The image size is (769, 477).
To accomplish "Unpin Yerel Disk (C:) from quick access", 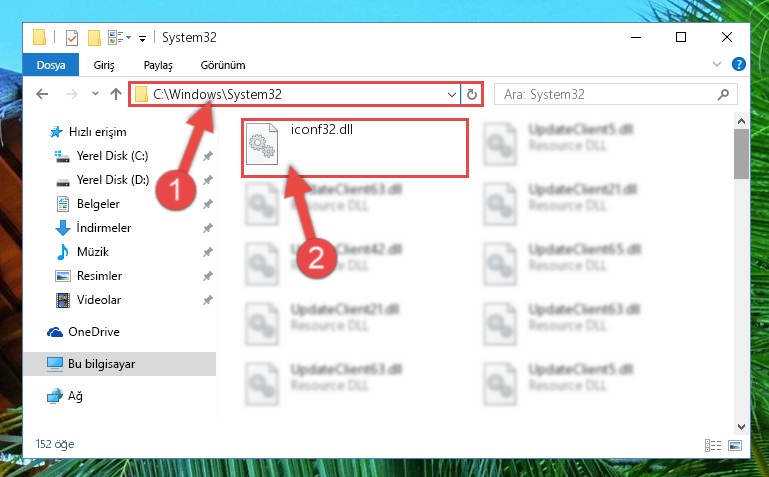I will coord(207,156).
